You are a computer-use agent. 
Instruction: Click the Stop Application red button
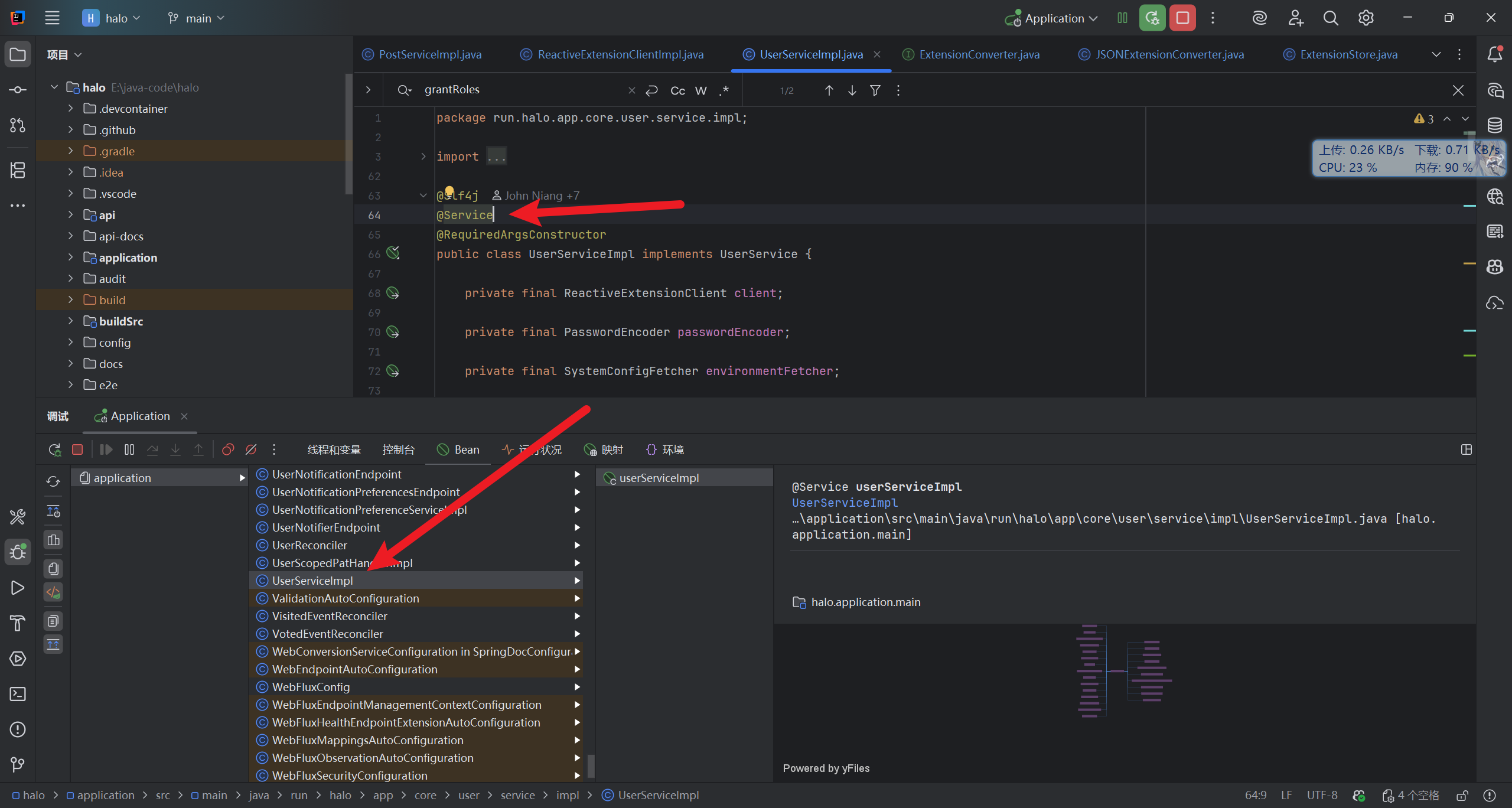coord(1182,18)
